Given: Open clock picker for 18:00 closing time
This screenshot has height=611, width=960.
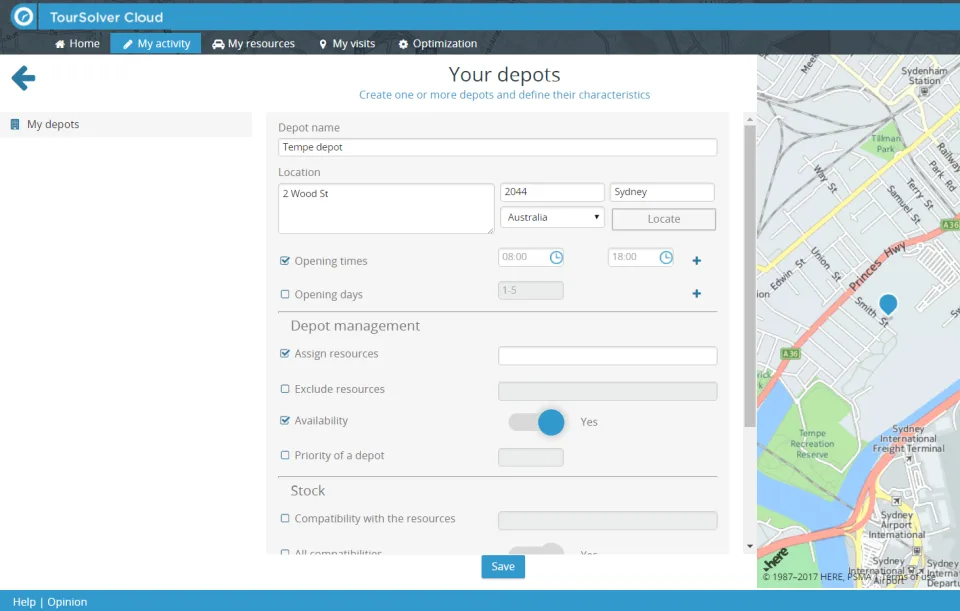Looking at the screenshot, I should [x=666, y=257].
